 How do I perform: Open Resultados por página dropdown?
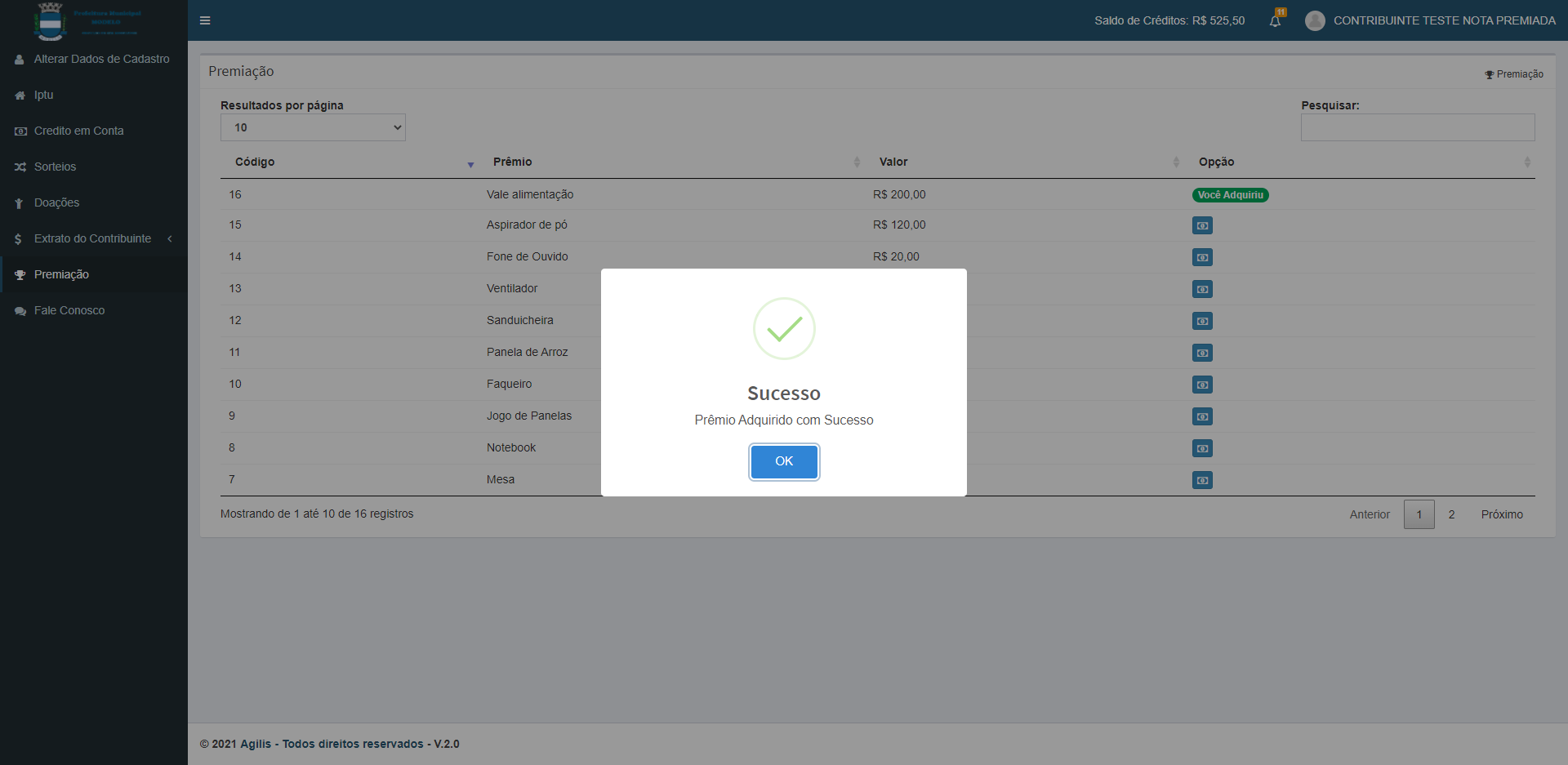[313, 127]
